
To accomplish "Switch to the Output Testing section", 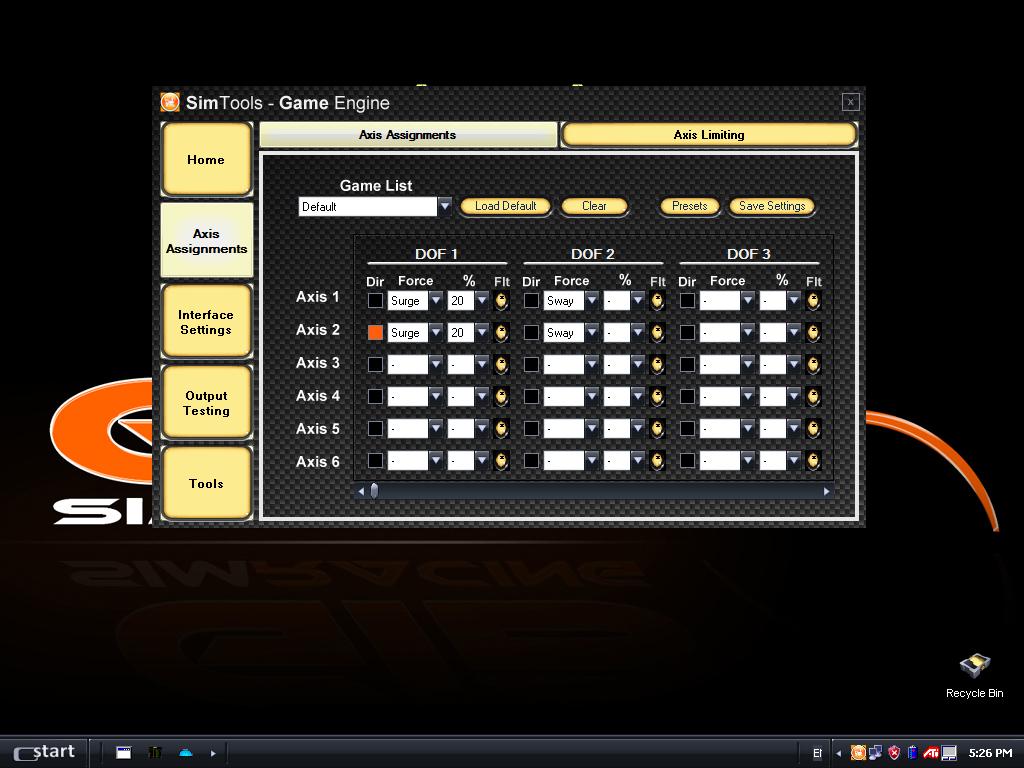I will tap(206, 403).
